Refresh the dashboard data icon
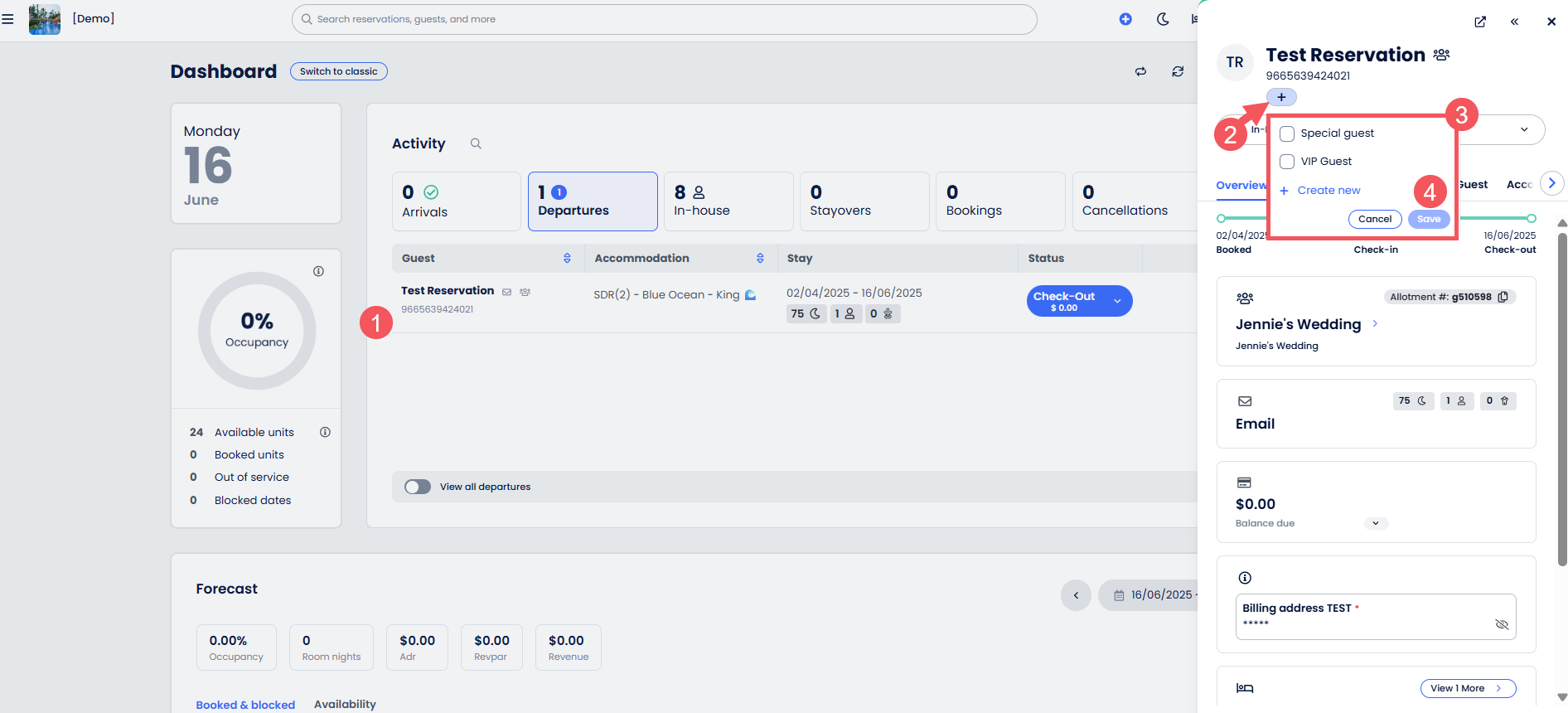This screenshot has width=1568, height=713. [x=1178, y=72]
